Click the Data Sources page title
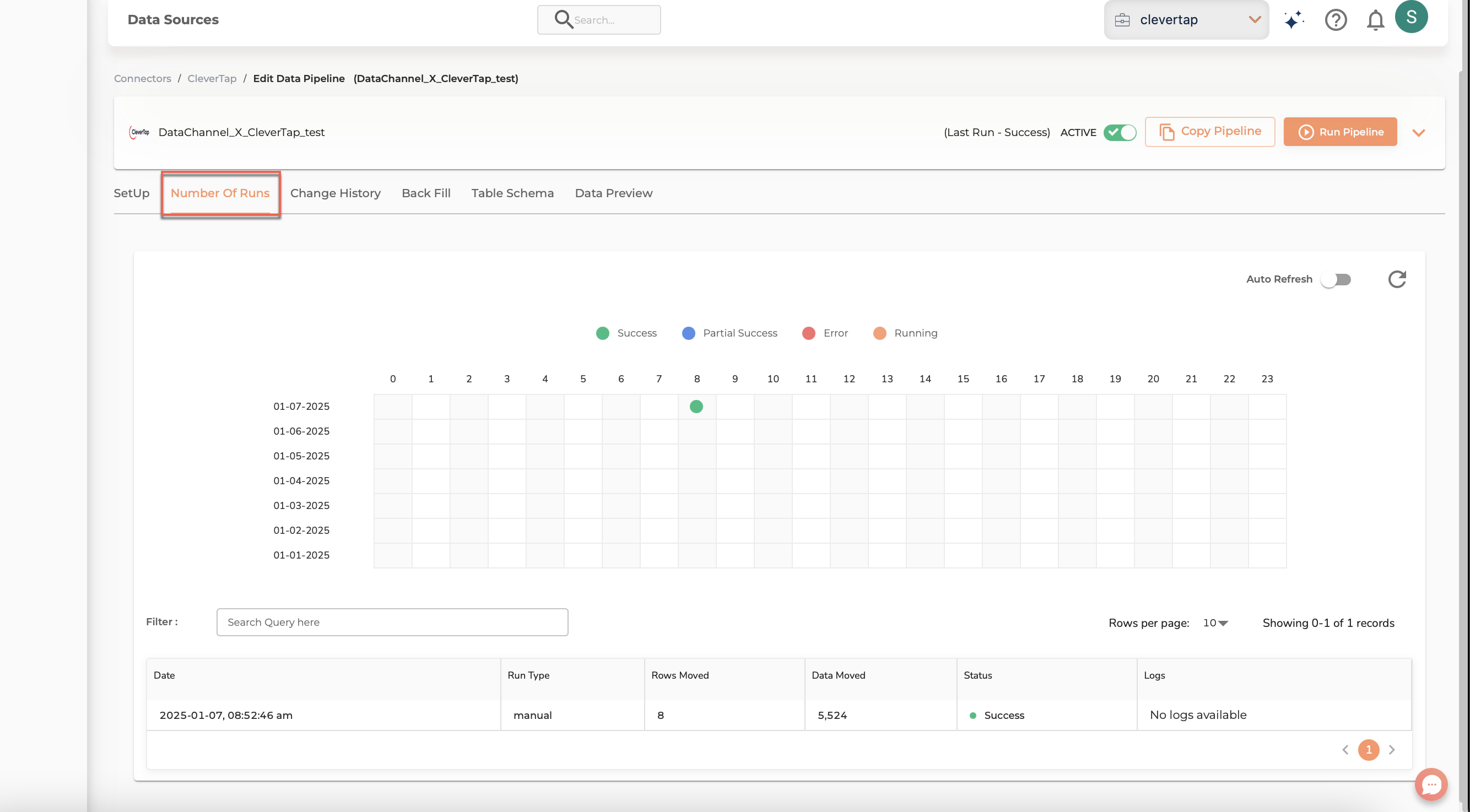Viewport: 1470px width, 812px height. [173, 19]
